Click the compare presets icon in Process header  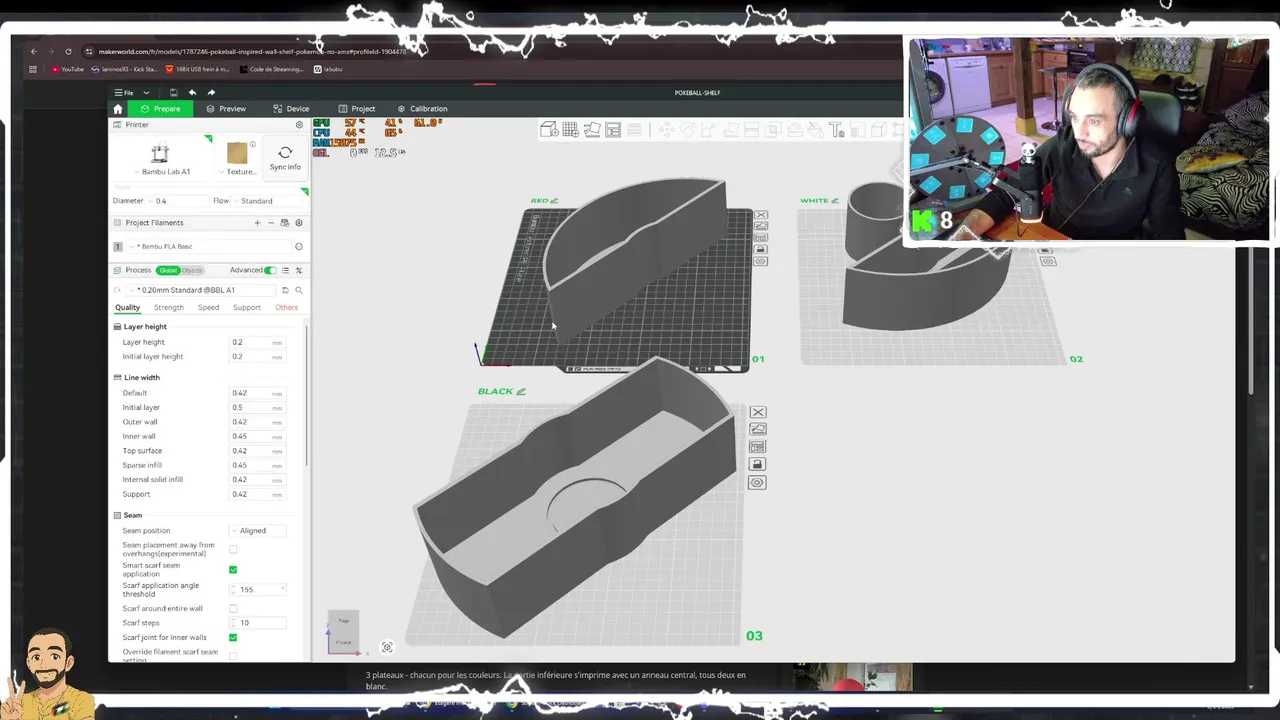click(299, 270)
